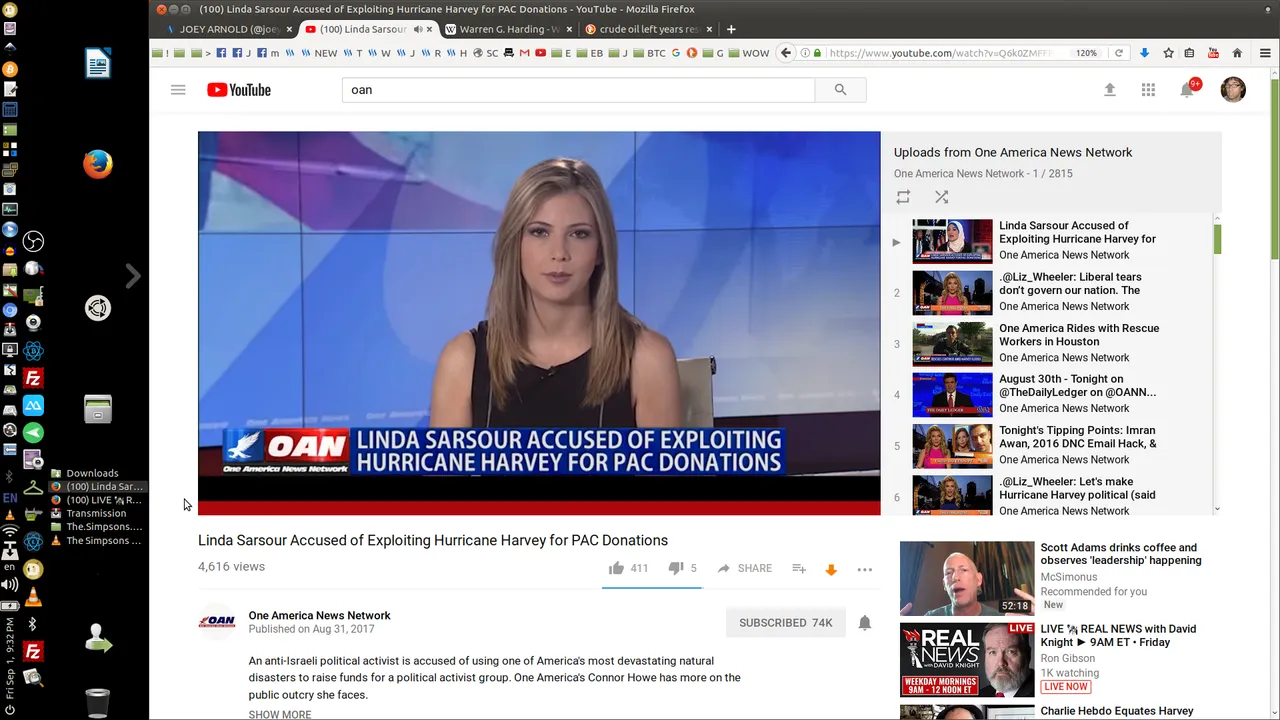Viewport: 1280px width, 720px height.
Task: Open Scott Adams drinks coffee recommended video
Action: tap(1121, 554)
